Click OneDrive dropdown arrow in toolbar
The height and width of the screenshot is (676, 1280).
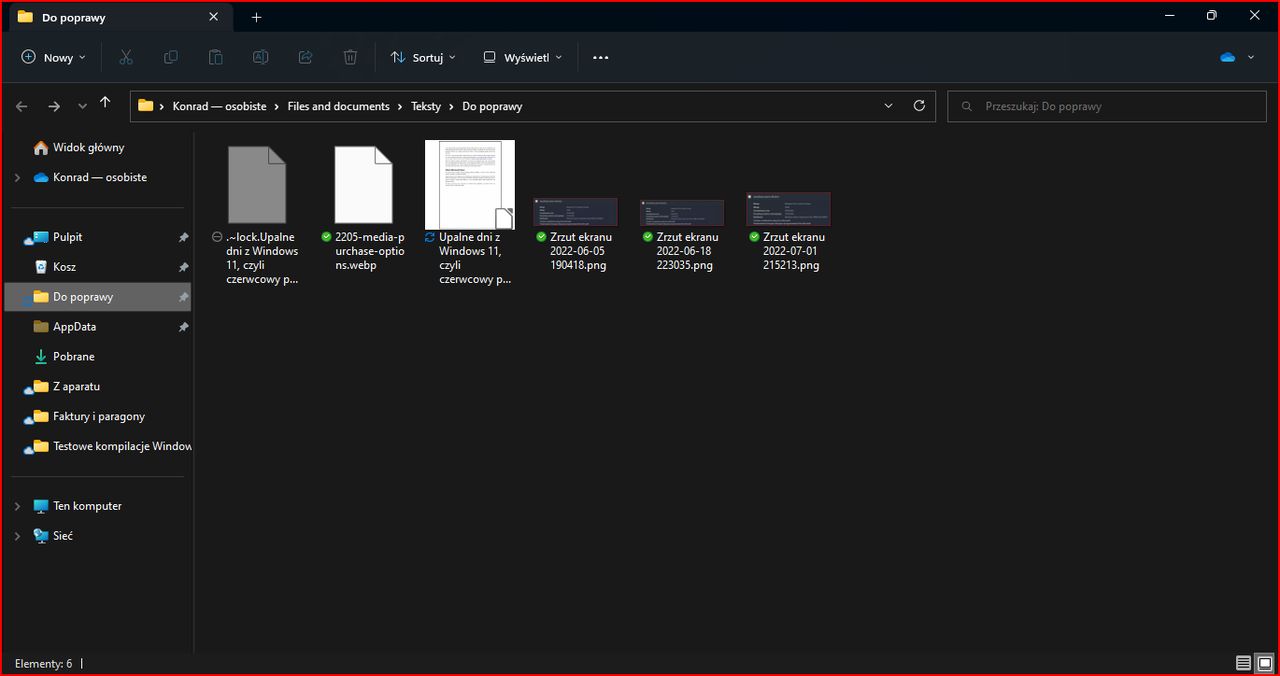[1251, 58]
